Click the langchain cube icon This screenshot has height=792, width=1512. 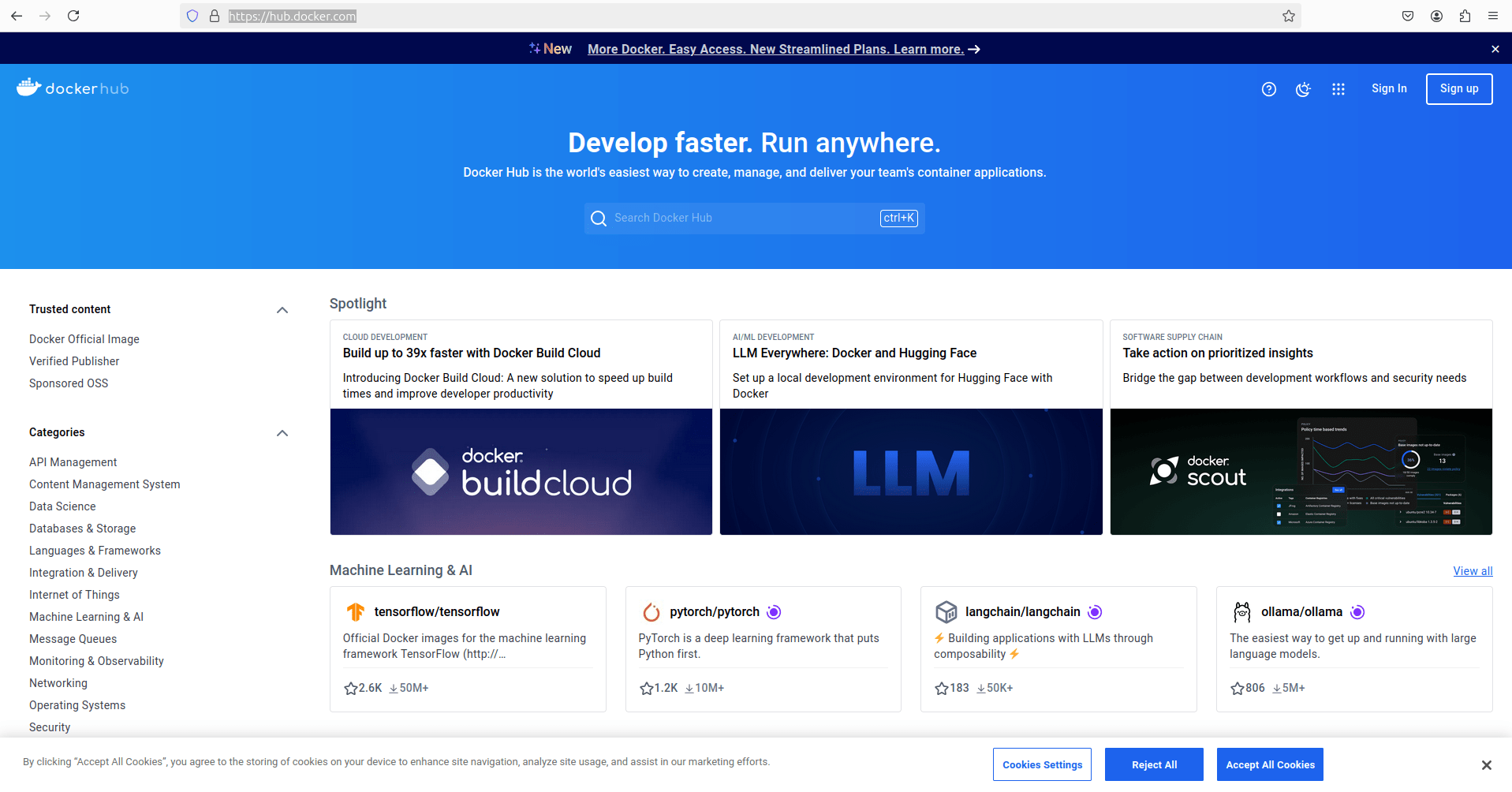[x=946, y=612]
